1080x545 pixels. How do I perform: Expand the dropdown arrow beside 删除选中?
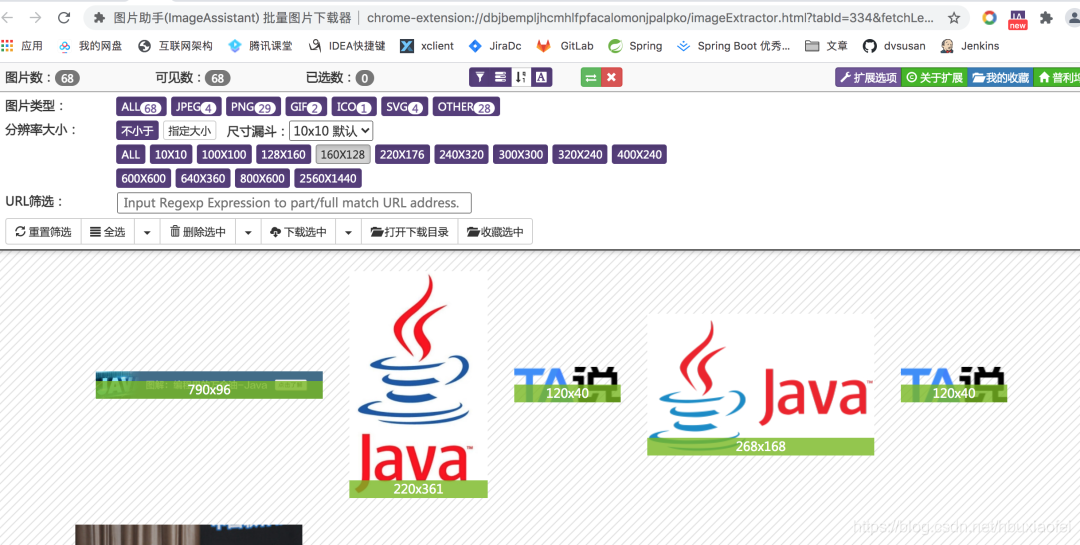pyautogui.click(x=249, y=232)
